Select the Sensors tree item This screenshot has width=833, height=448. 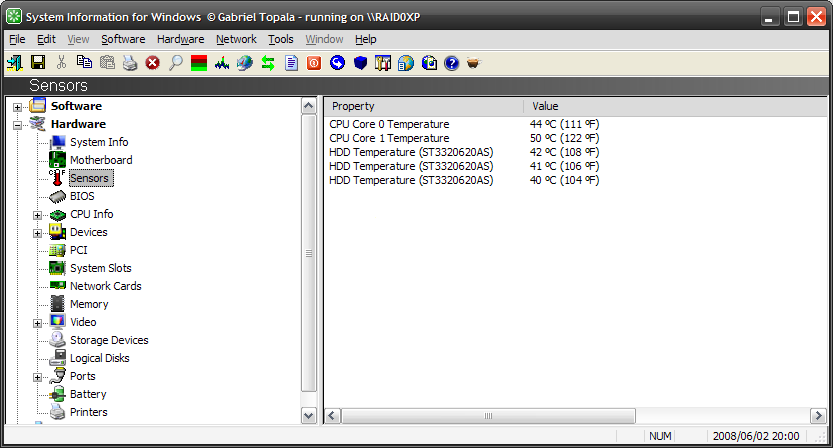click(x=89, y=178)
